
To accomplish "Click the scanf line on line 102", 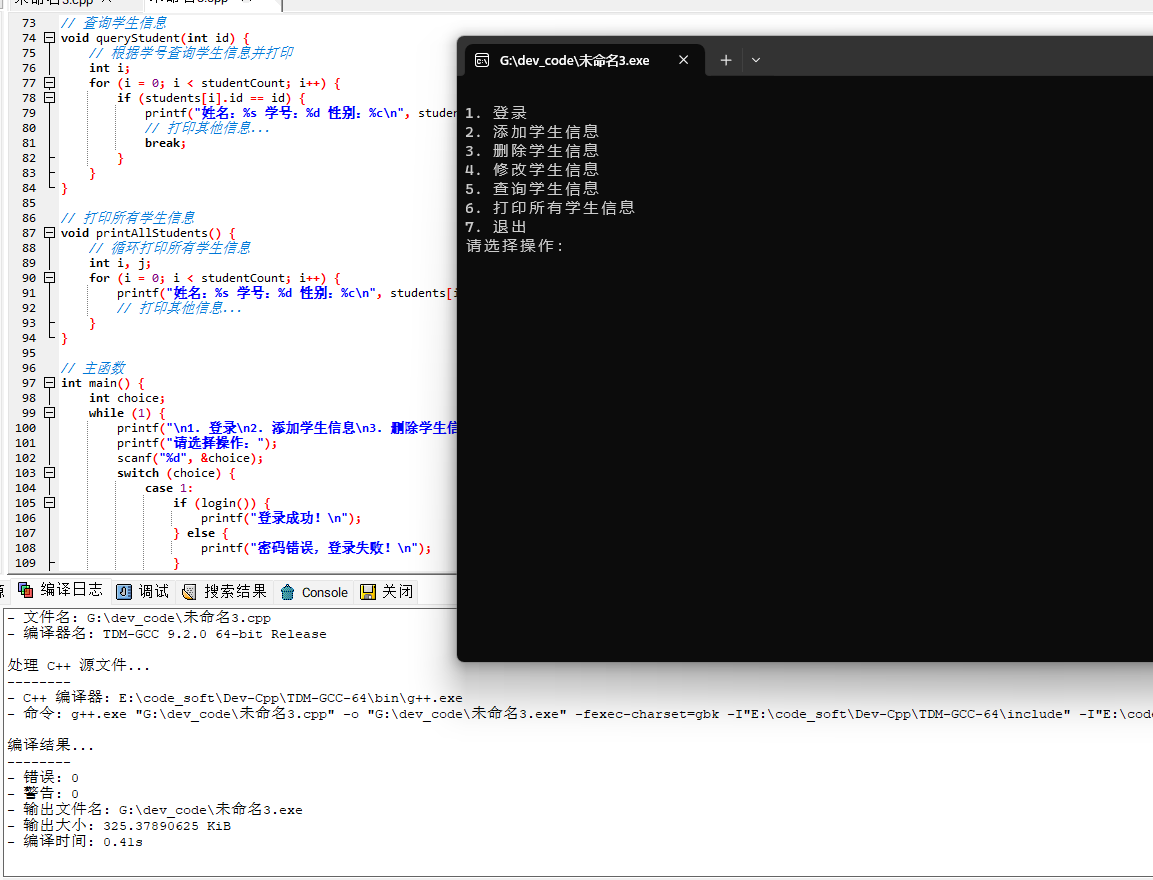I will 190,458.
